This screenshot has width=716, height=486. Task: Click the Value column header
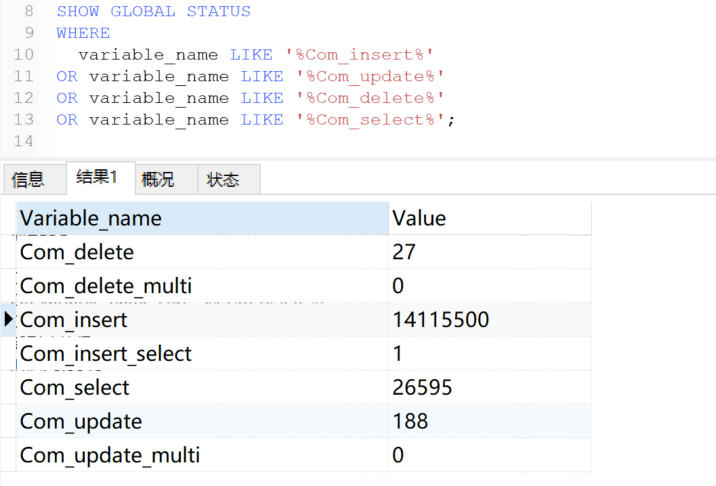tap(490, 218)
